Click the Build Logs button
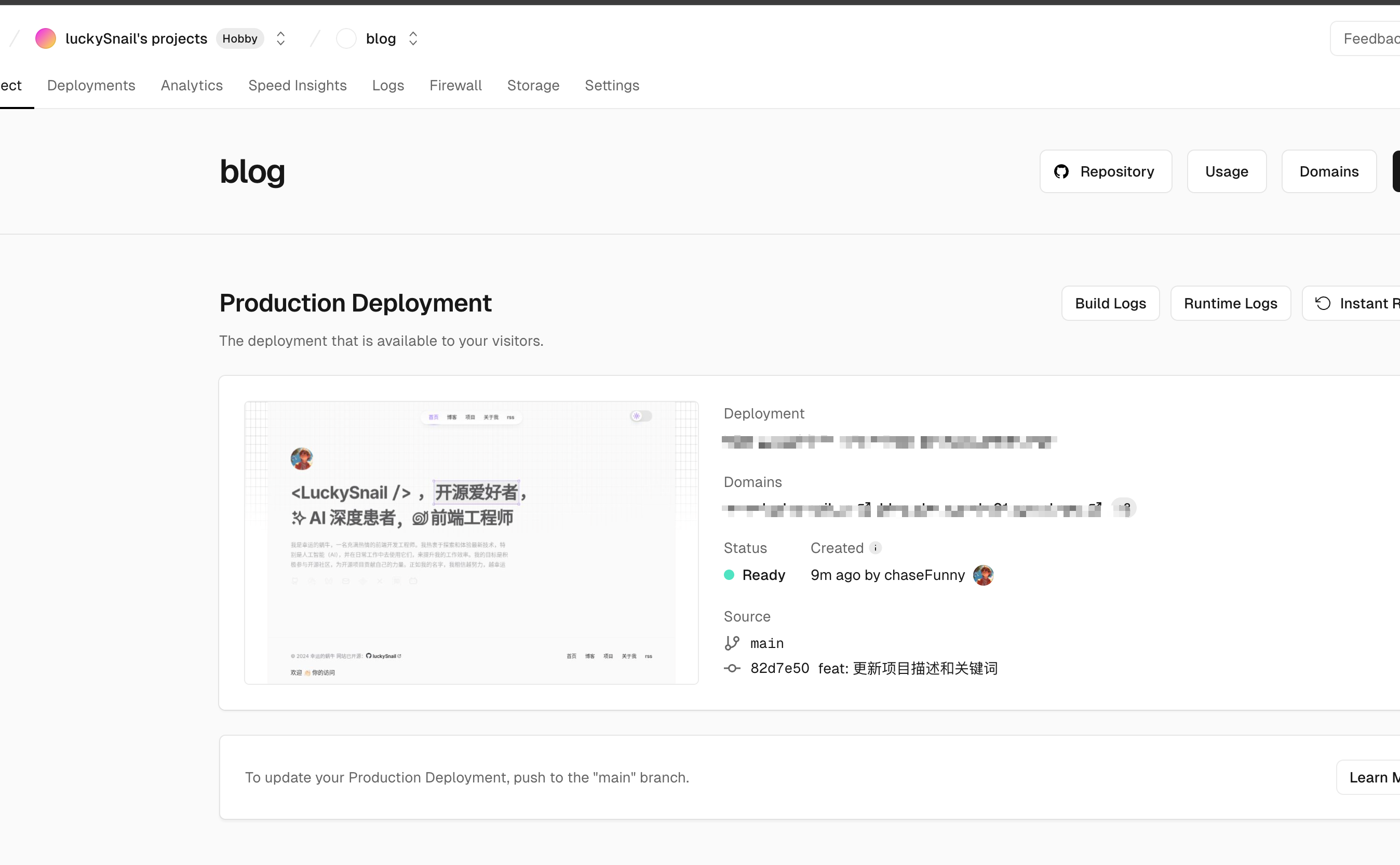Screen dimensions: 1400x865 1110,303
